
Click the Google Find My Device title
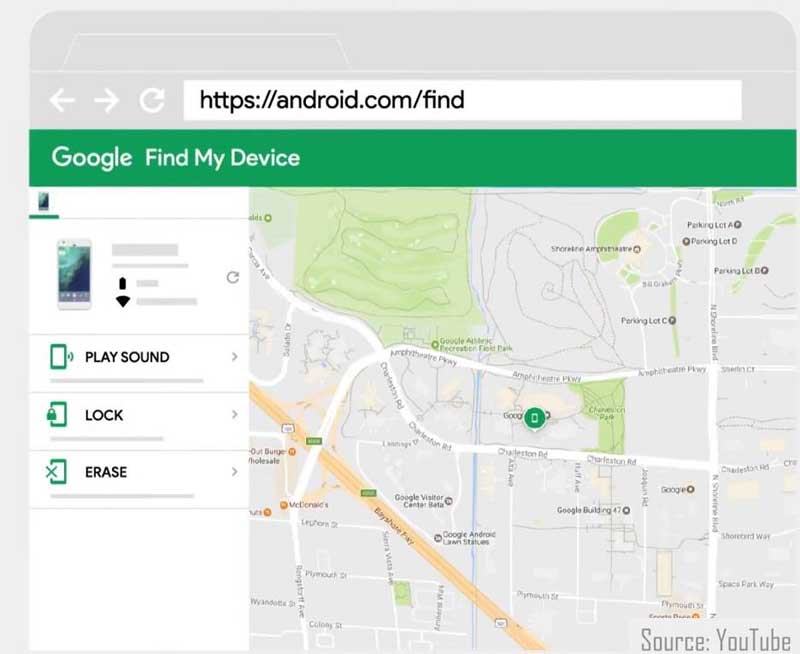tap(176, 158)
